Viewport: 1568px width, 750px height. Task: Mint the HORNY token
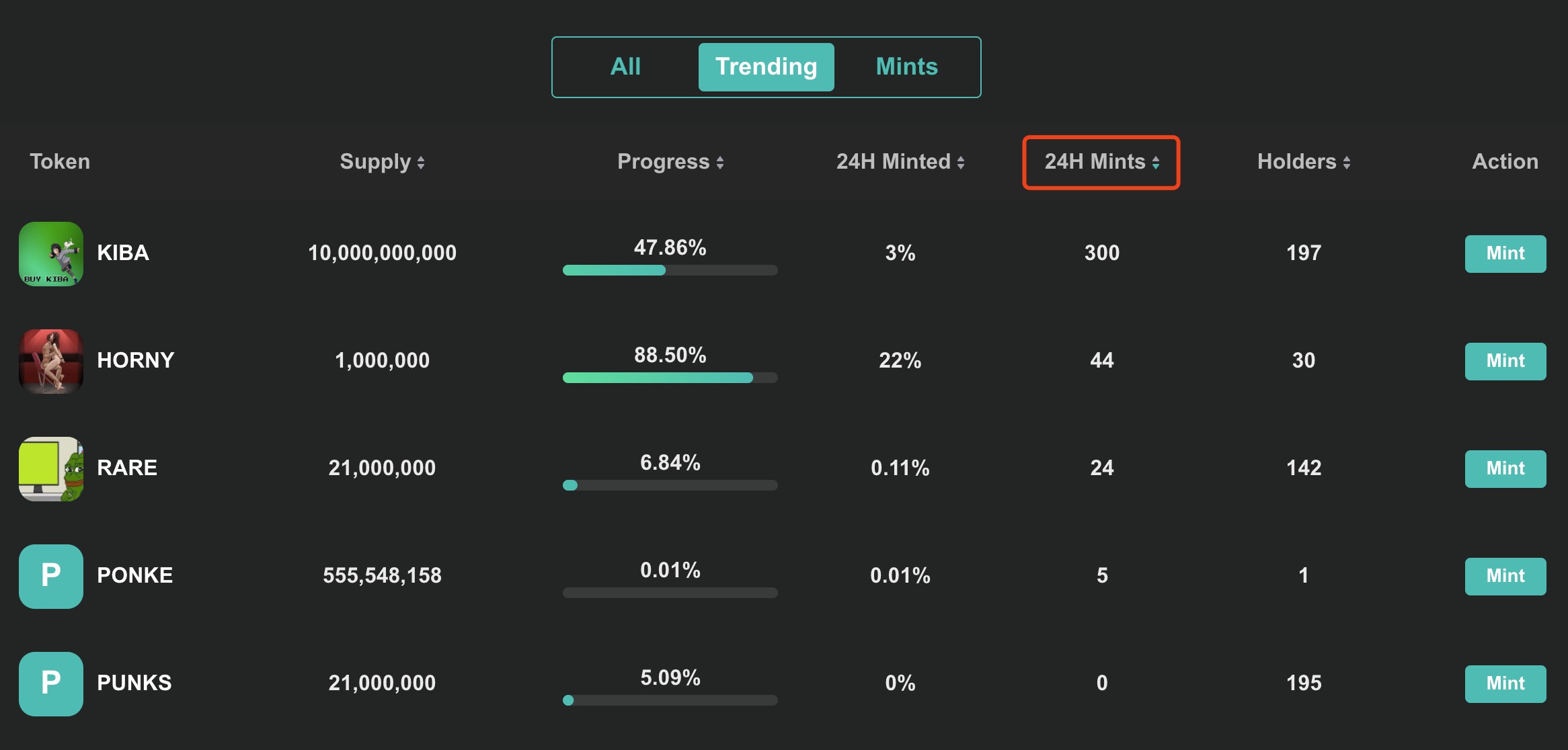(1505, 362)
